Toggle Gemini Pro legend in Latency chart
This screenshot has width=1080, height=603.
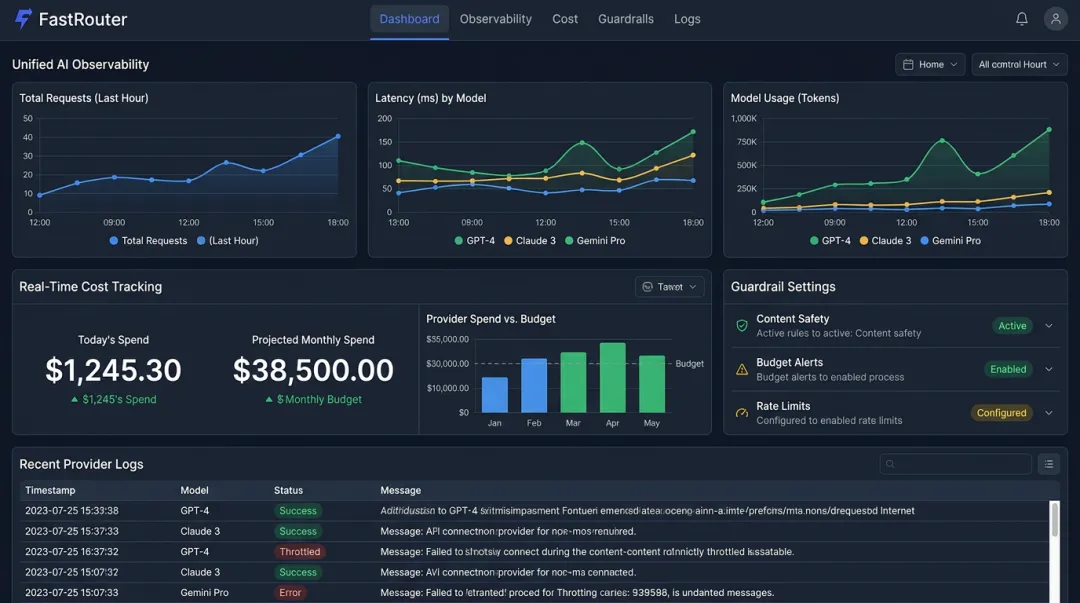pyautogui.click(x=595, y=241)
